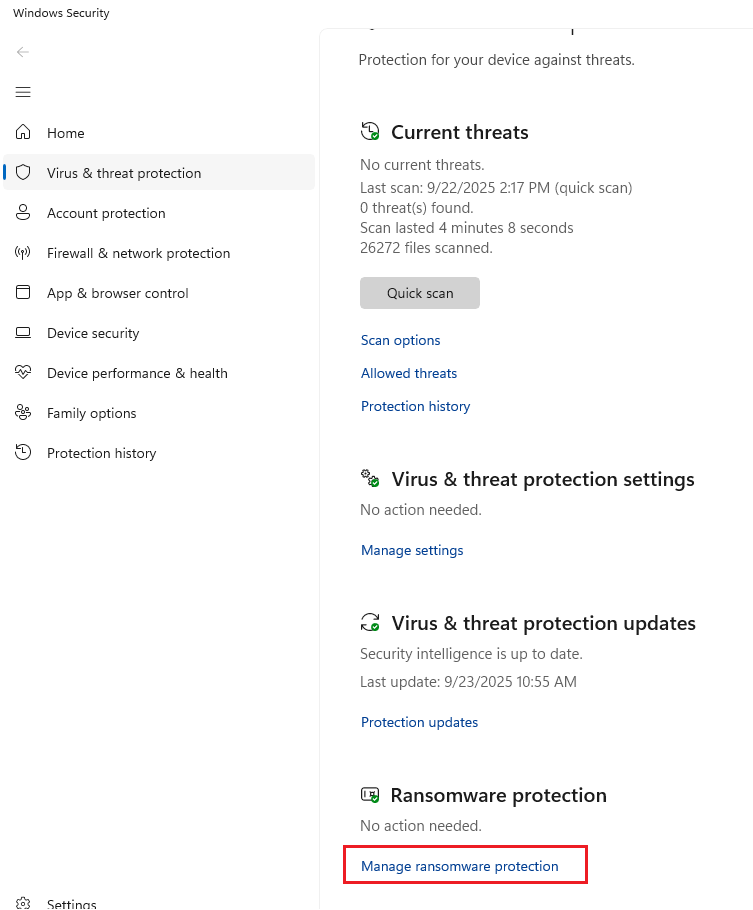
Task: Select Virus & threat protection menu item
Action: pyautogui.click(x=159, y=173)
